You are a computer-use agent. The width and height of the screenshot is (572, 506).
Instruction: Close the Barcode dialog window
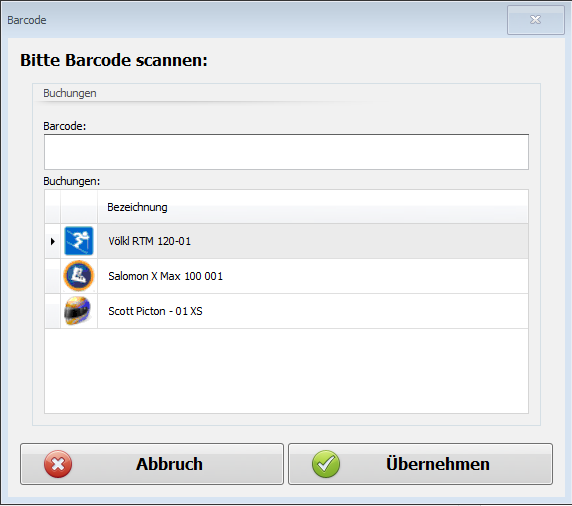(x=536, y=20)
